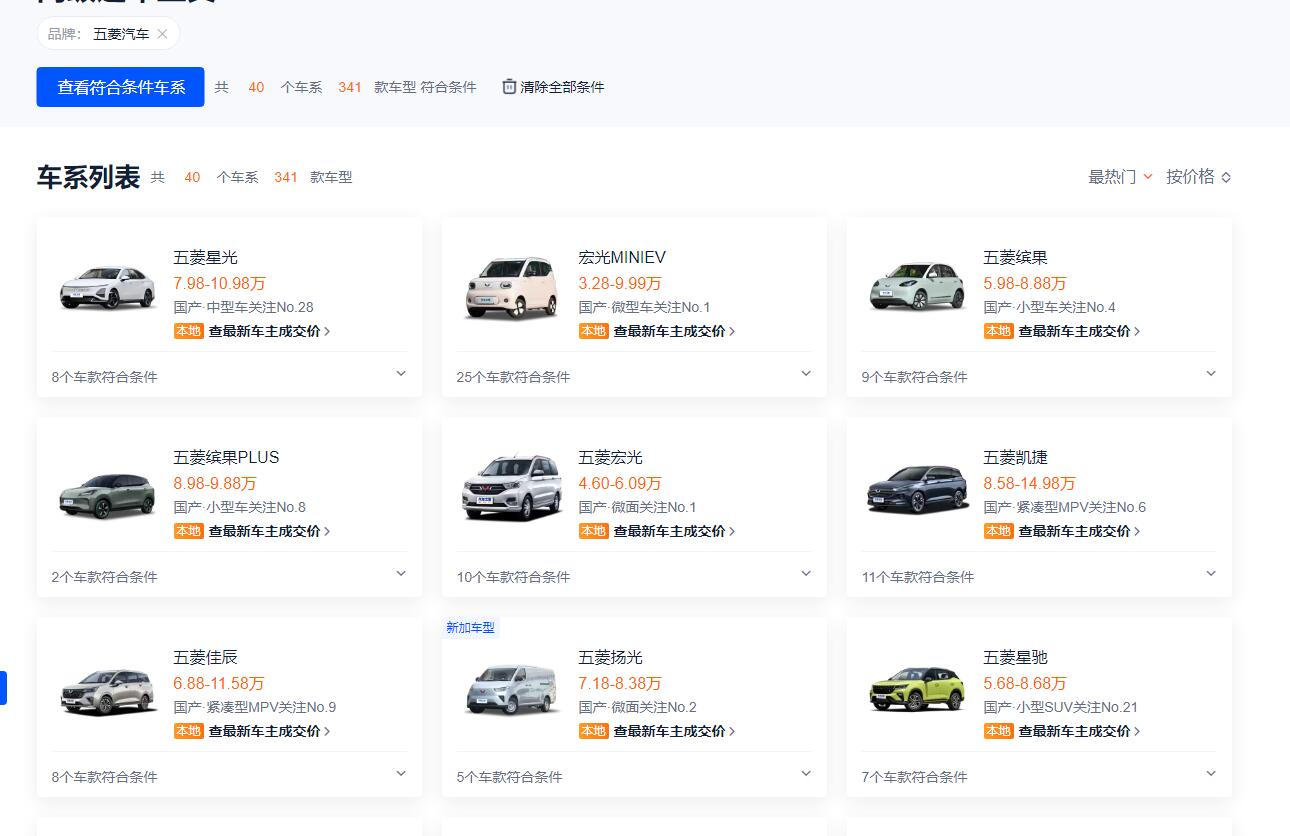The height and width of the screenshot is (836, 1290).
Task: Open the 宏光MINIEV car thumbnail
Action: coord(512,288)
